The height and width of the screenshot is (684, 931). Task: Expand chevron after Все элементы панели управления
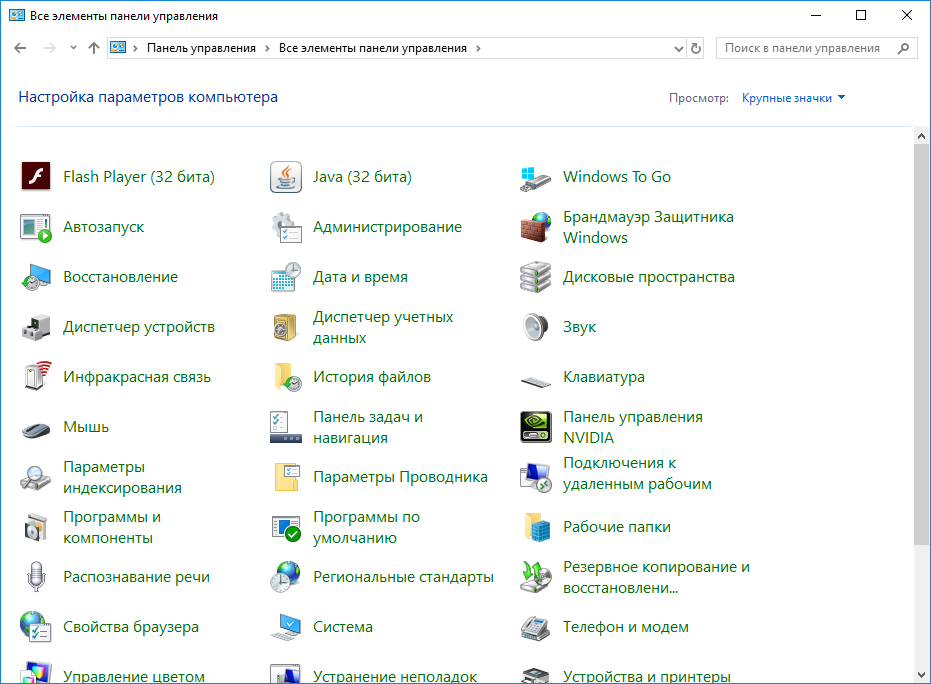coord(479,49)
